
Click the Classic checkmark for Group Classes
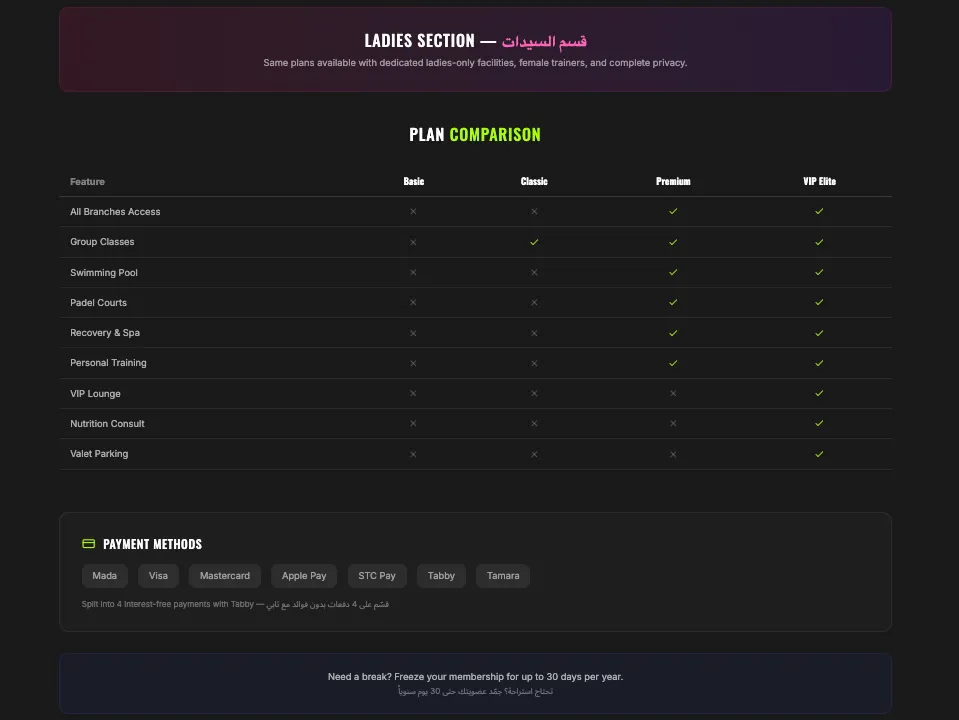point(534,242)
